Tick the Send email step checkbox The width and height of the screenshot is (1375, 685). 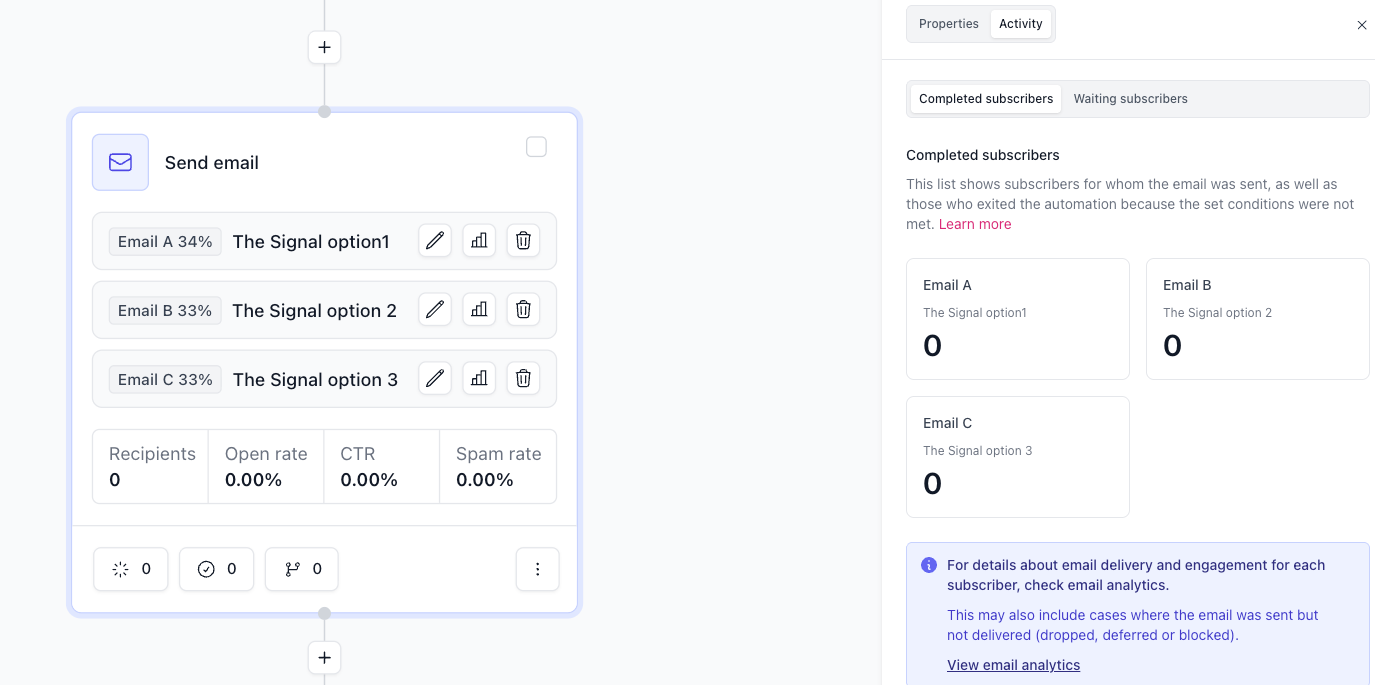coord(537,147)
